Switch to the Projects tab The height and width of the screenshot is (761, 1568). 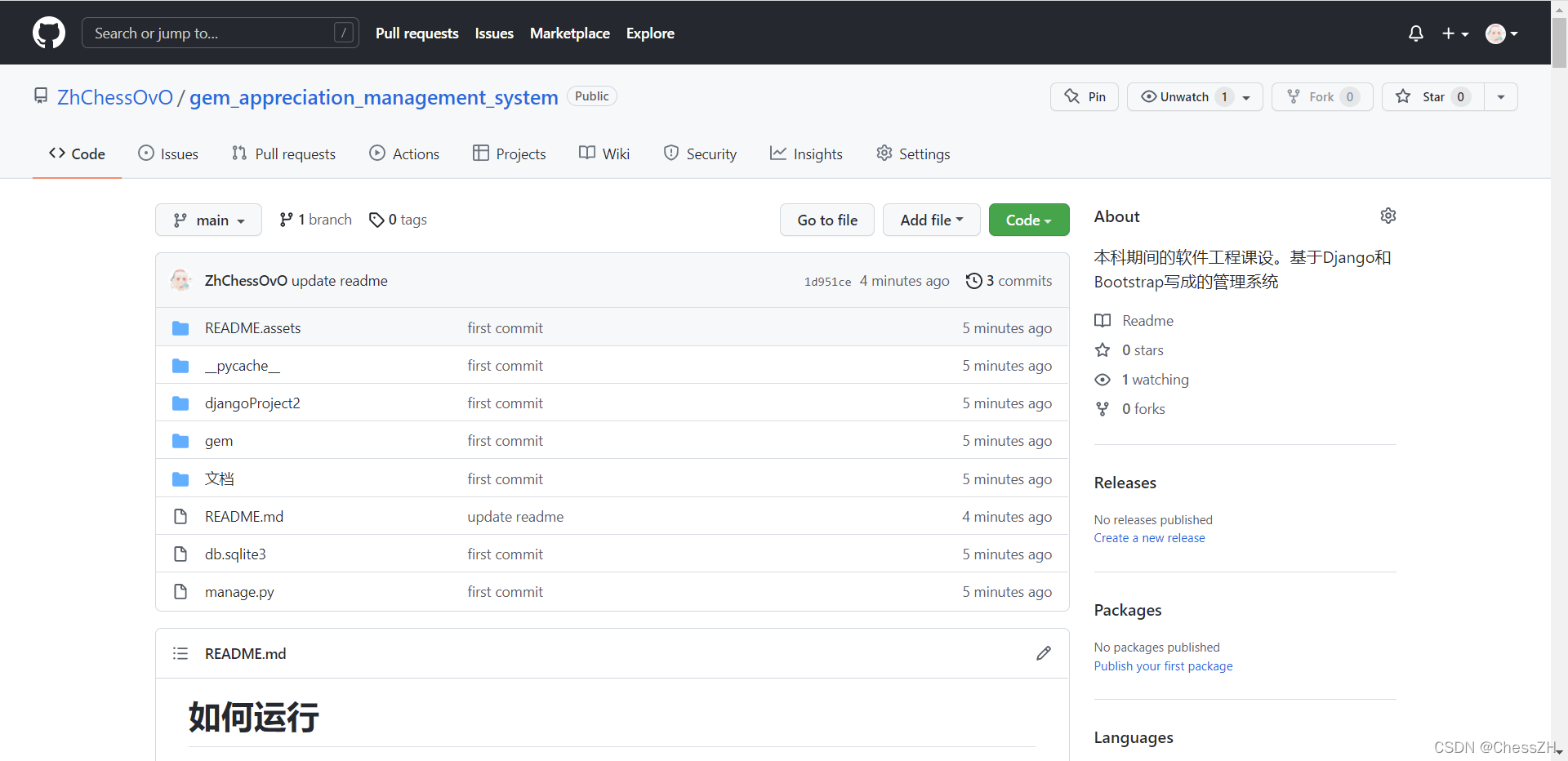pyautogui.click(x=509, y=154)
